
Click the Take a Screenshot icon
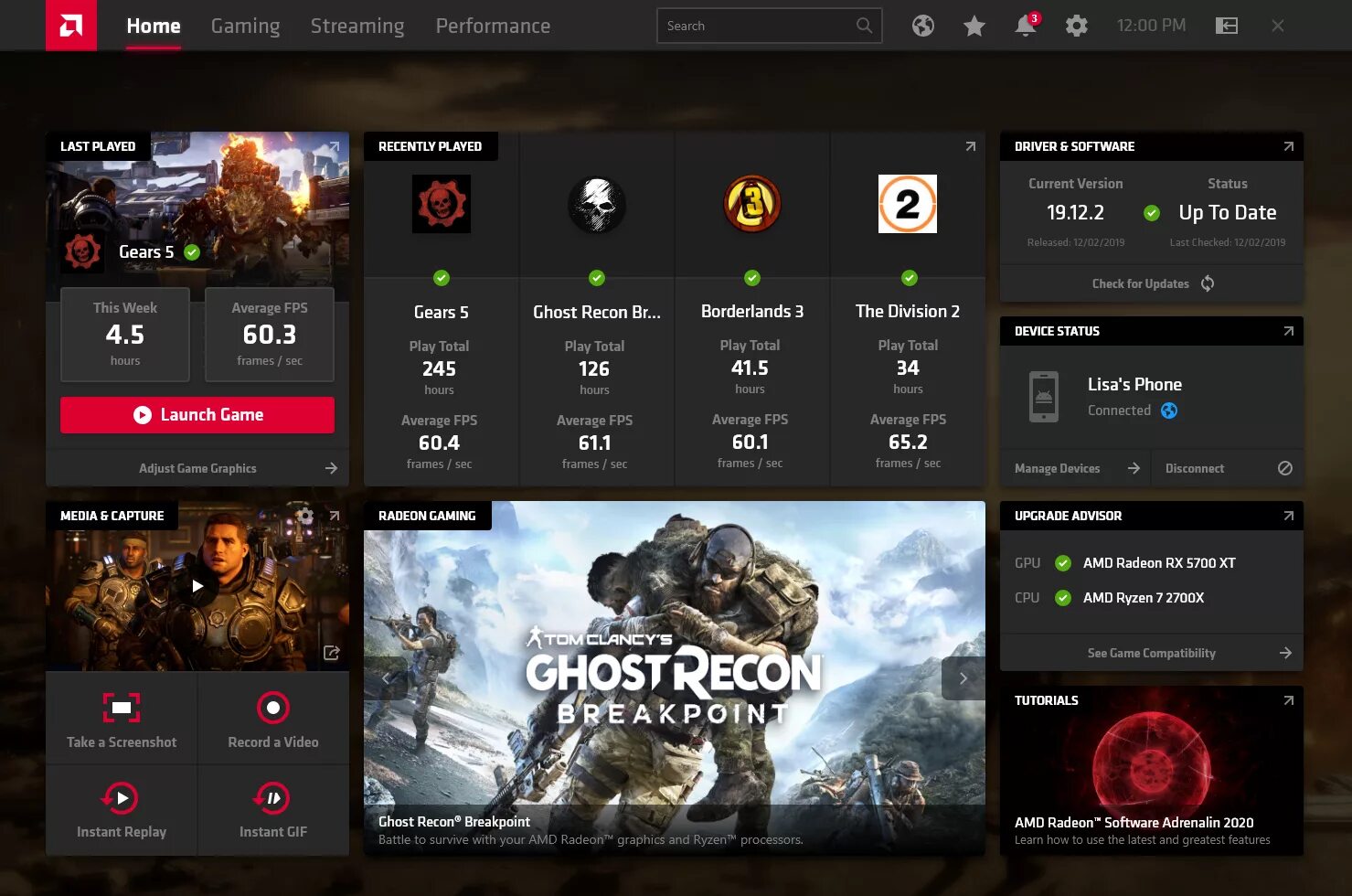[x=122, y=708]
